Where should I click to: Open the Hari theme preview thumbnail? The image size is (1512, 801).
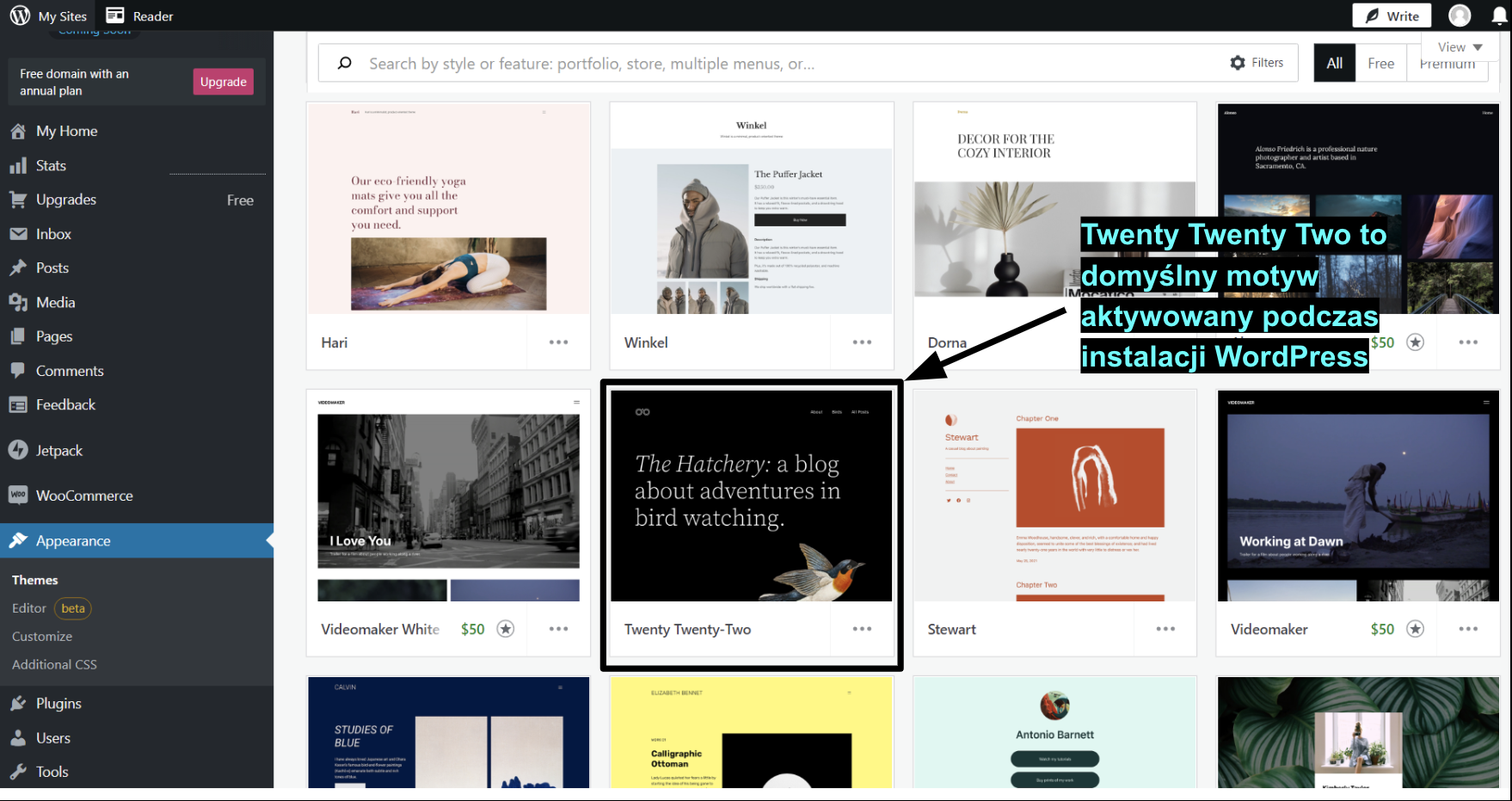click(x=449, y=208)
